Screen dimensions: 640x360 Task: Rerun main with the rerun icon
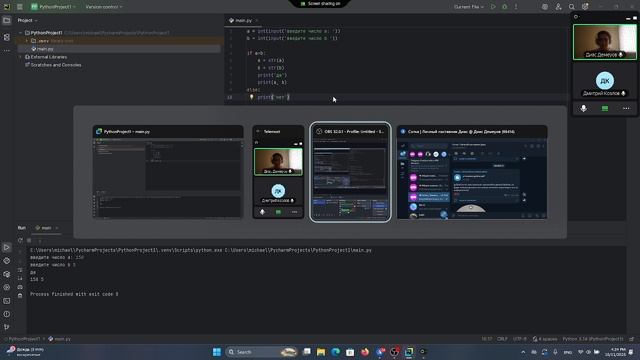(20, 240)
